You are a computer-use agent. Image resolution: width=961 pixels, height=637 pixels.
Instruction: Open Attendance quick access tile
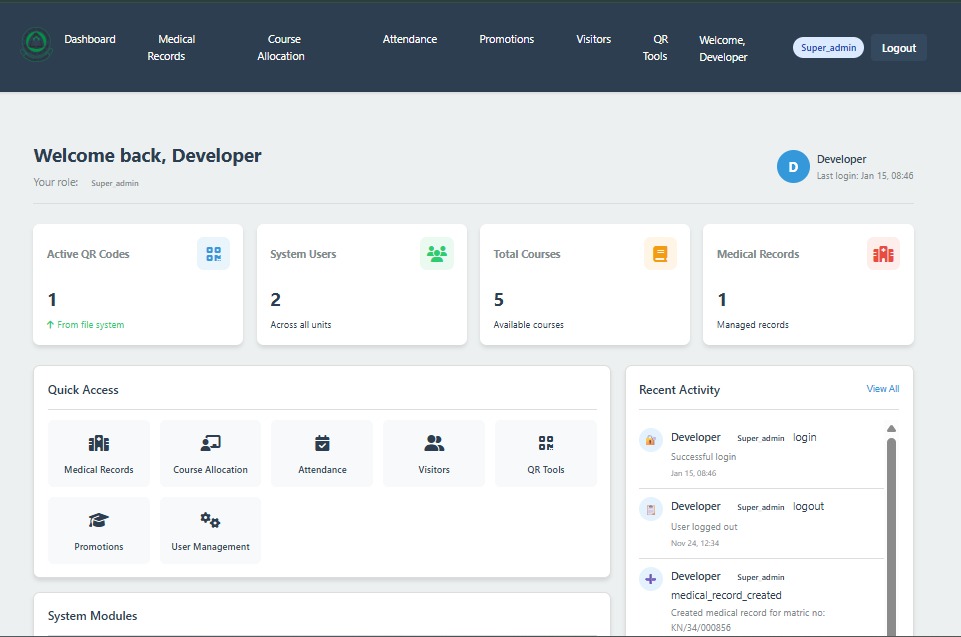tap(322, 453)
